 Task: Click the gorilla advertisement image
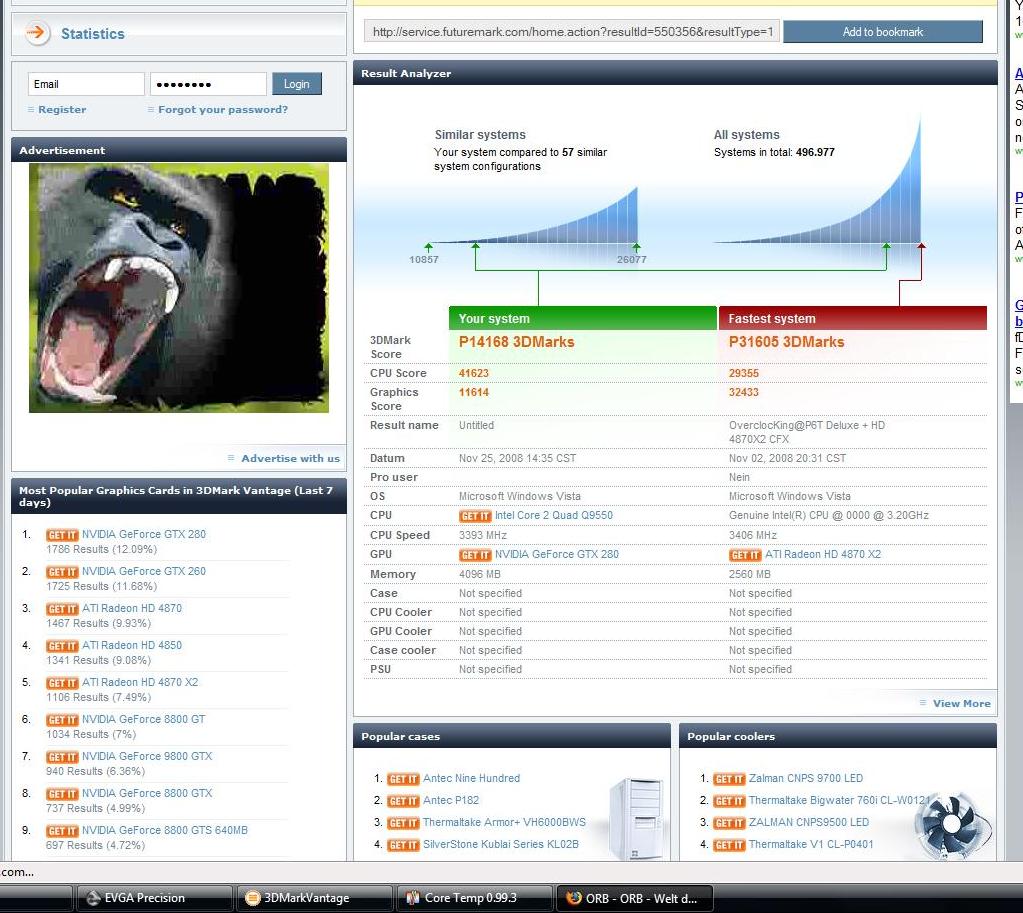179,288
